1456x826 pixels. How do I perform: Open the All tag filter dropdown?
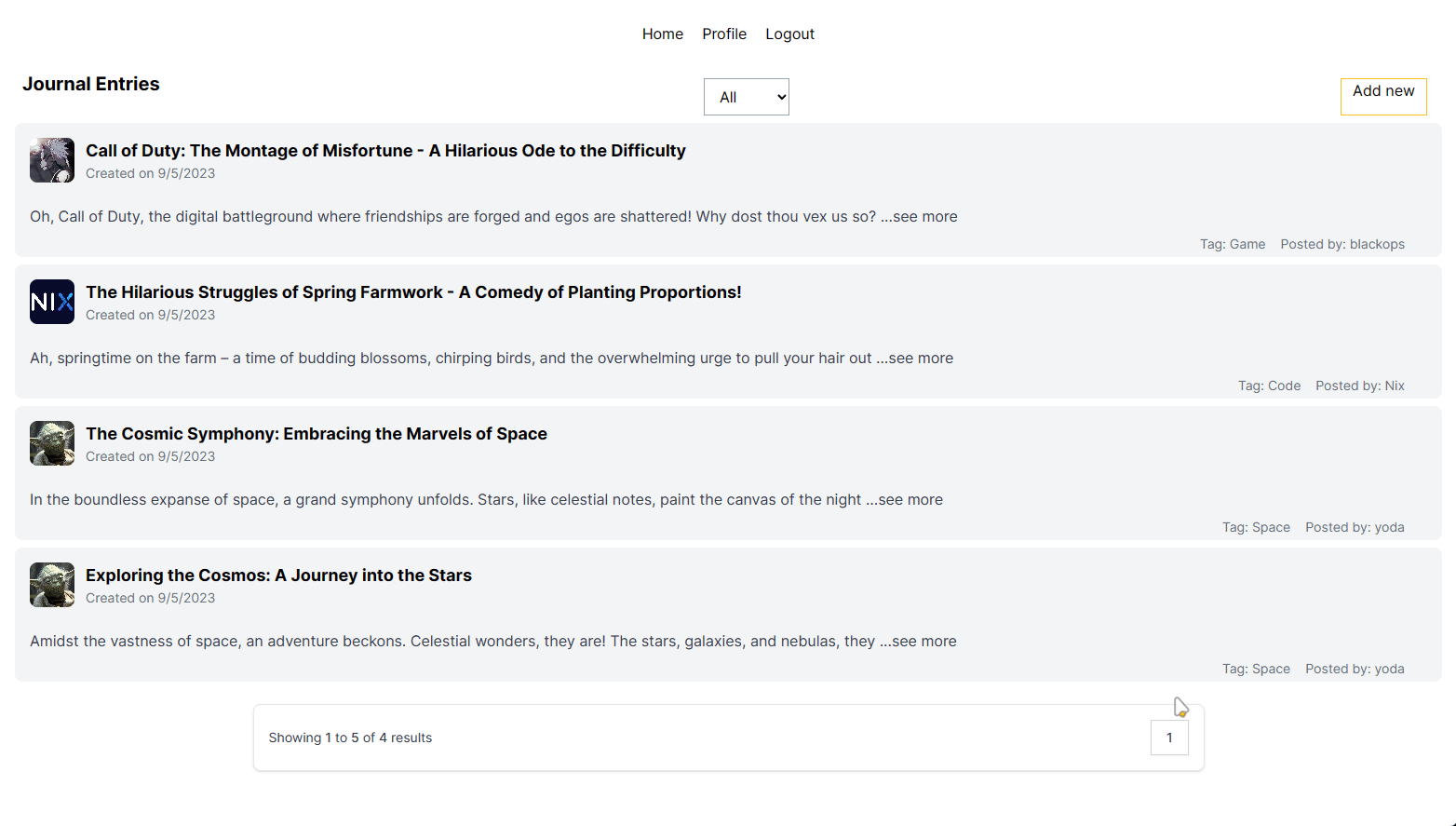[x=747, y=97]
